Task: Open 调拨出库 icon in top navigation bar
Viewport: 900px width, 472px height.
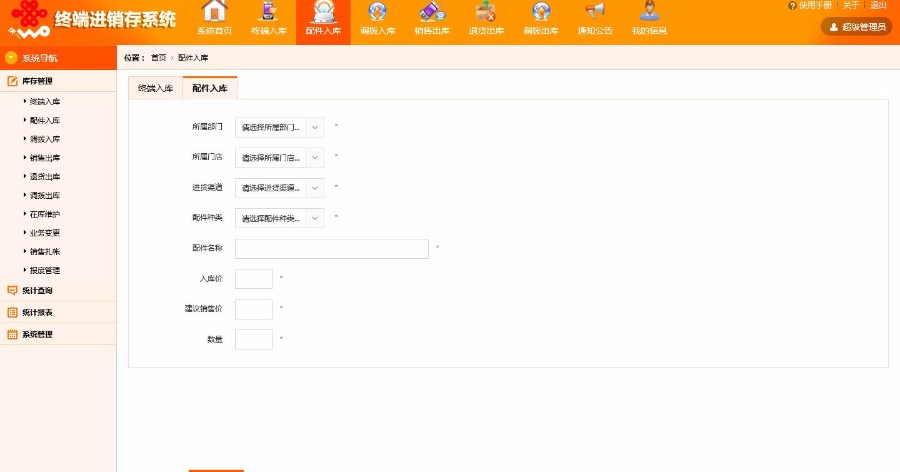Action: coord(541,11)
